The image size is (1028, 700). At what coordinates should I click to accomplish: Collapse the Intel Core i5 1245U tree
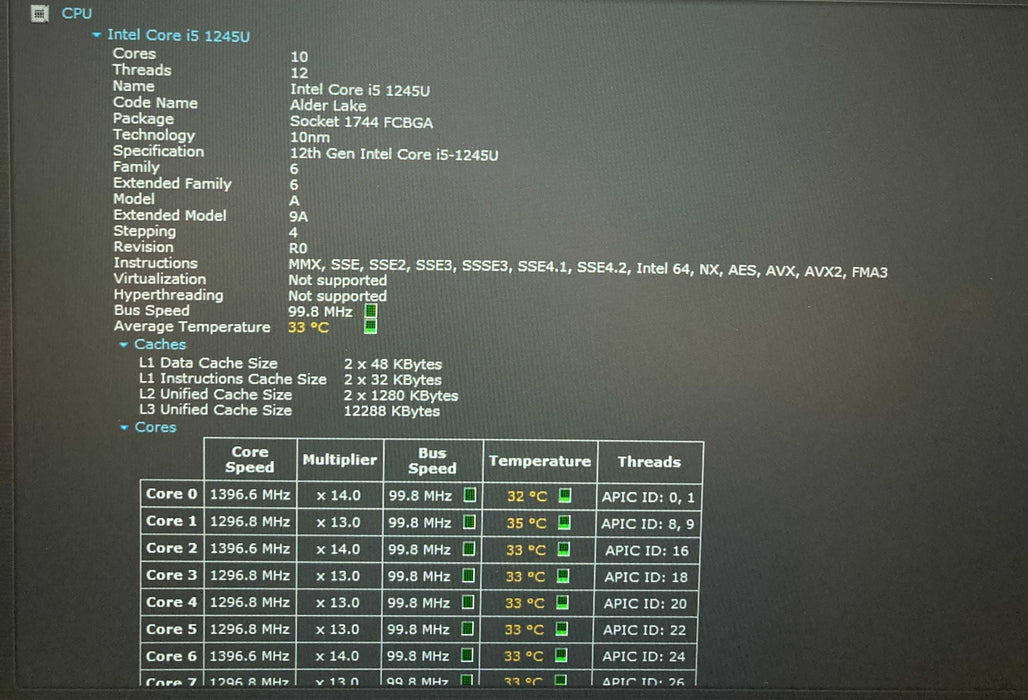(x=96, y=35)
